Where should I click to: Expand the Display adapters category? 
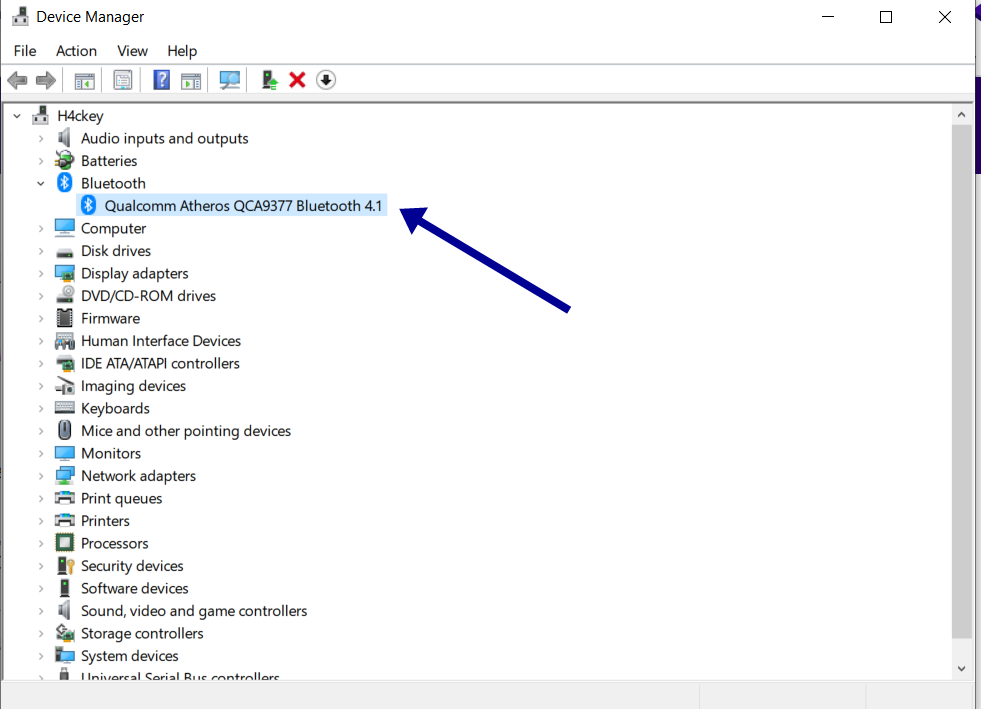pos(41,273)
